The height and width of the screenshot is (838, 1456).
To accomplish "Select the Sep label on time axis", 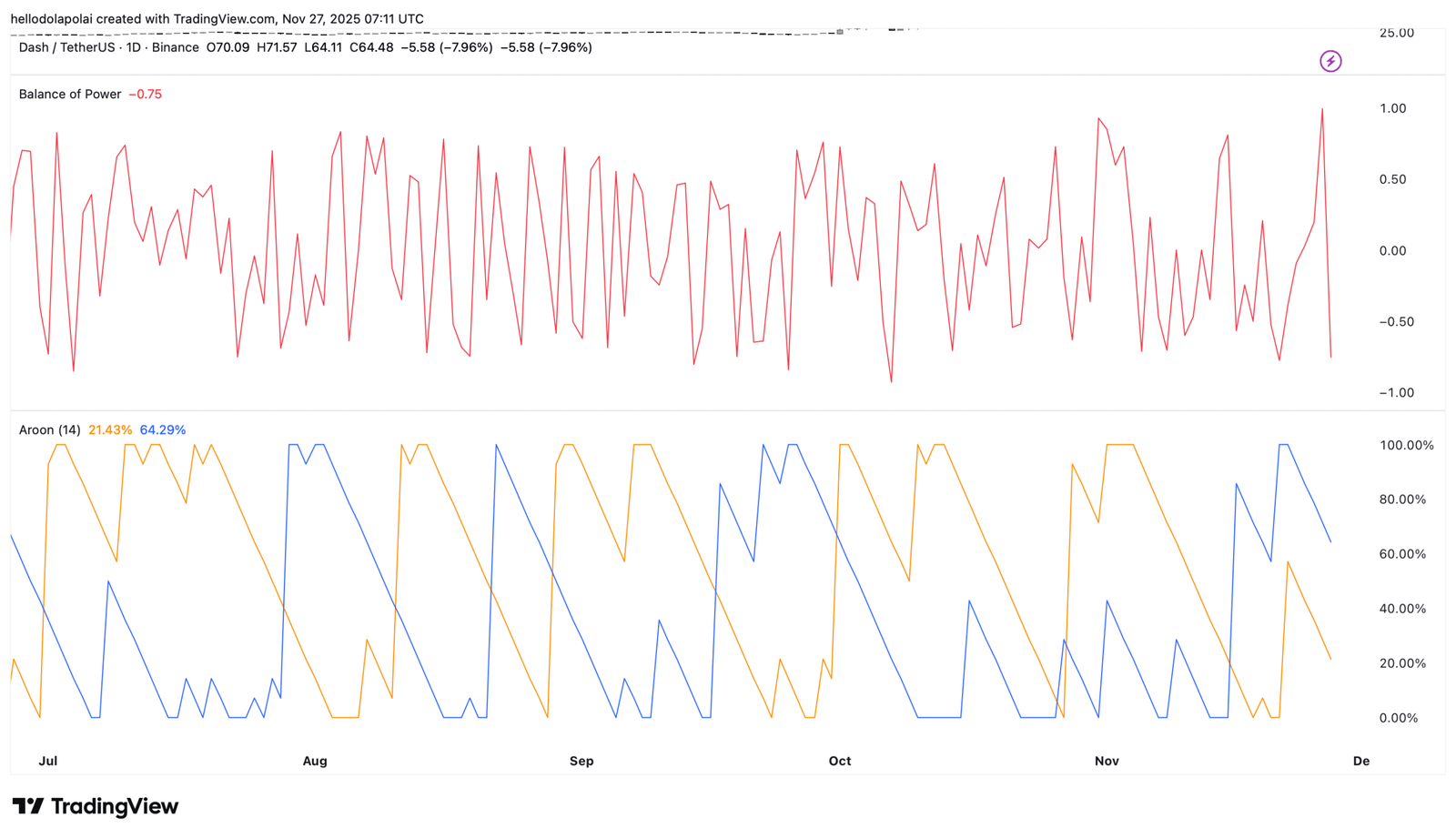I will pyautogui.click(x=581, y=762).
